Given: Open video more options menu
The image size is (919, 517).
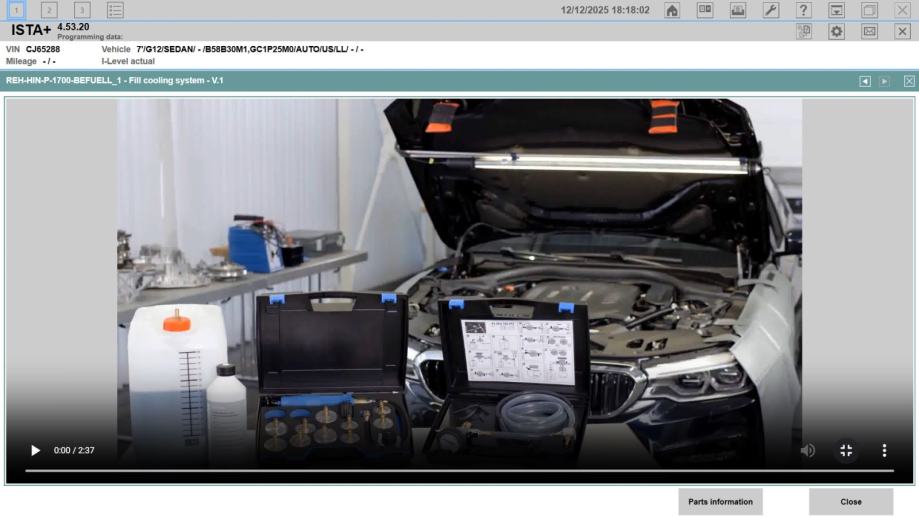Looking at the screenshot, I should (x=884, y=450).
